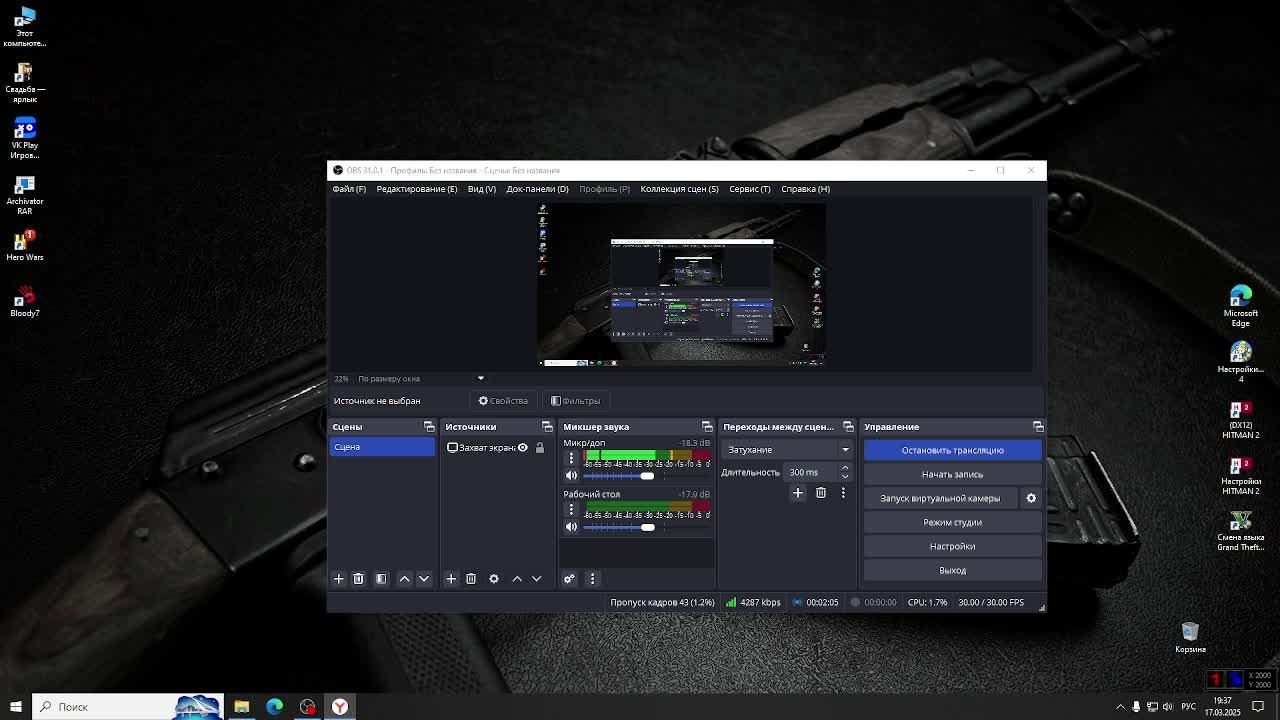Toggle visibility eye of Захват экрана source
This screenshot has height=720, width=1280.
(522, 447)
